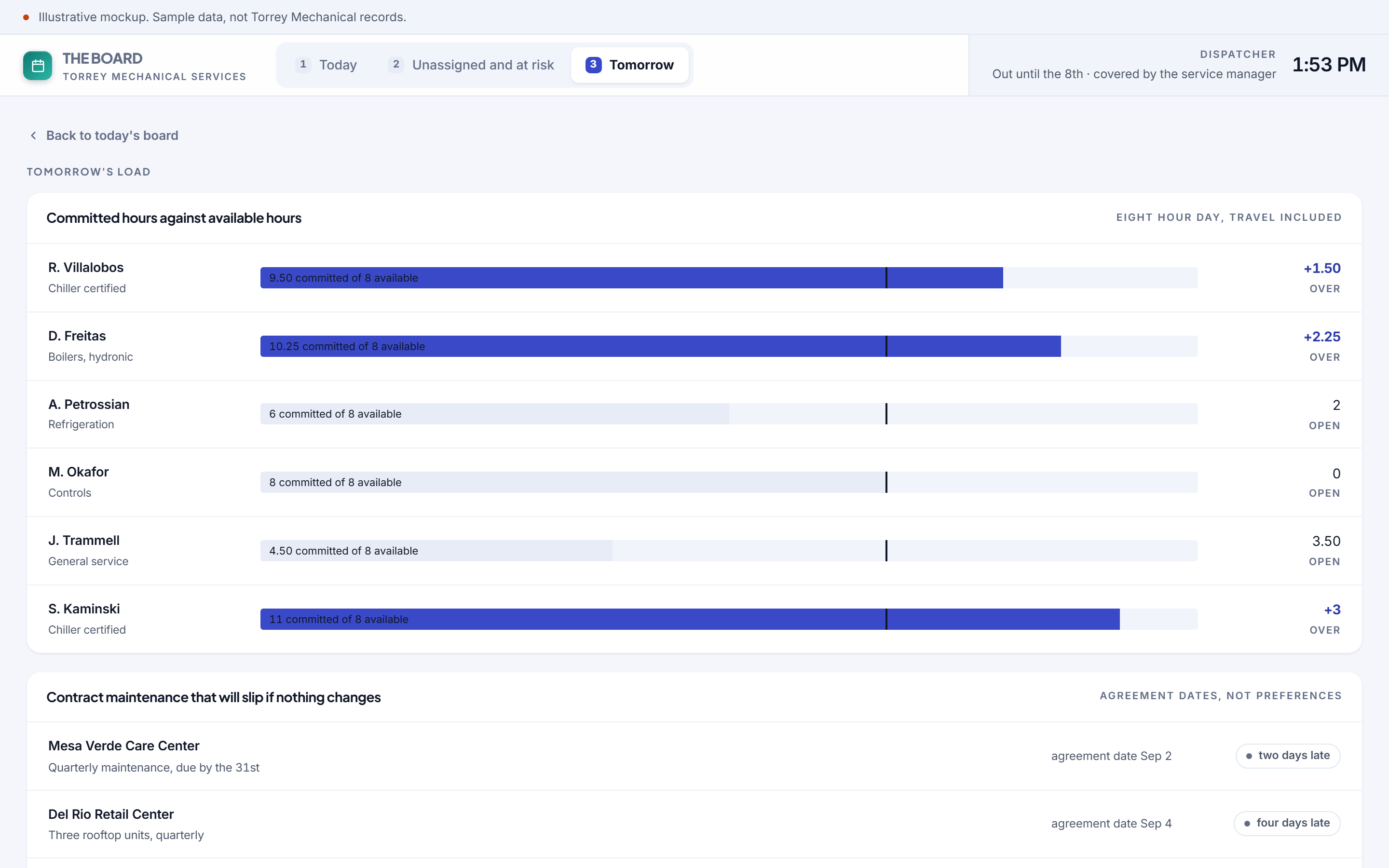Click the Illustrative mockup notice text
Viewport: 1389px width, 868px height.
tap(222, 17)
